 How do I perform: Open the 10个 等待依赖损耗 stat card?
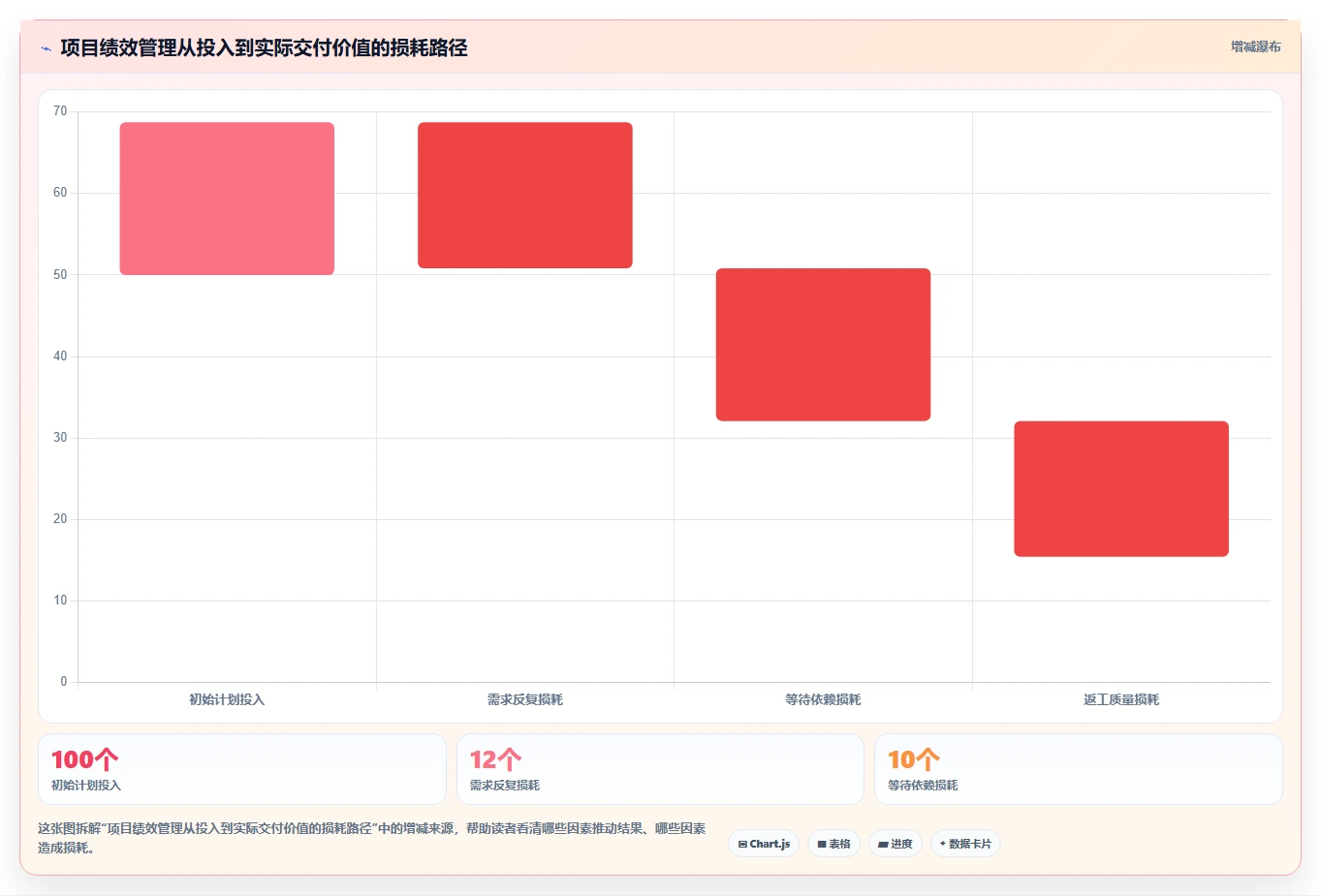point(1079,769)
